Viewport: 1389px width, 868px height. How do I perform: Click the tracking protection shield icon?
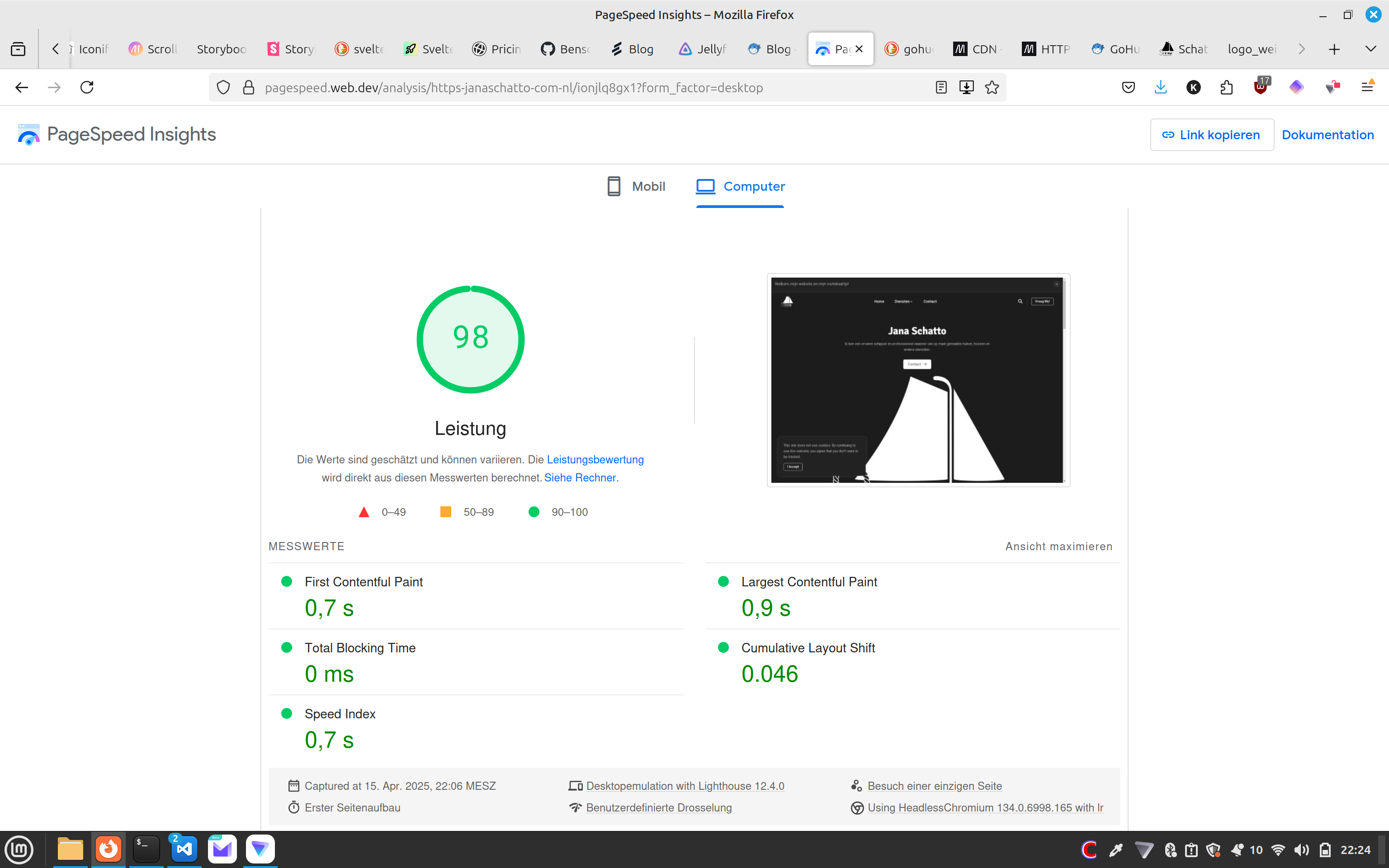(223, 87)
